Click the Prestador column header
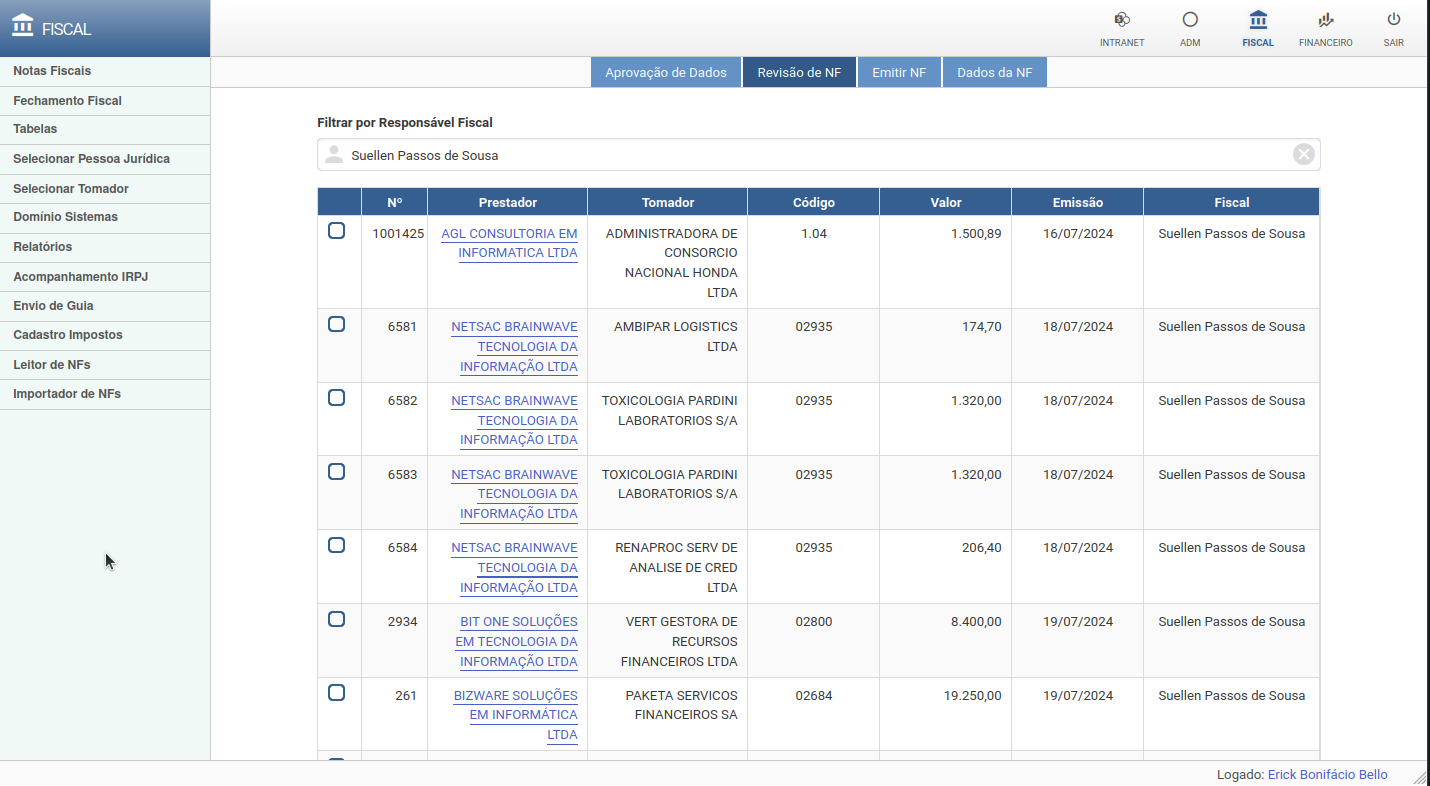The image size is (1430, 786). click(x=507, y=202)
